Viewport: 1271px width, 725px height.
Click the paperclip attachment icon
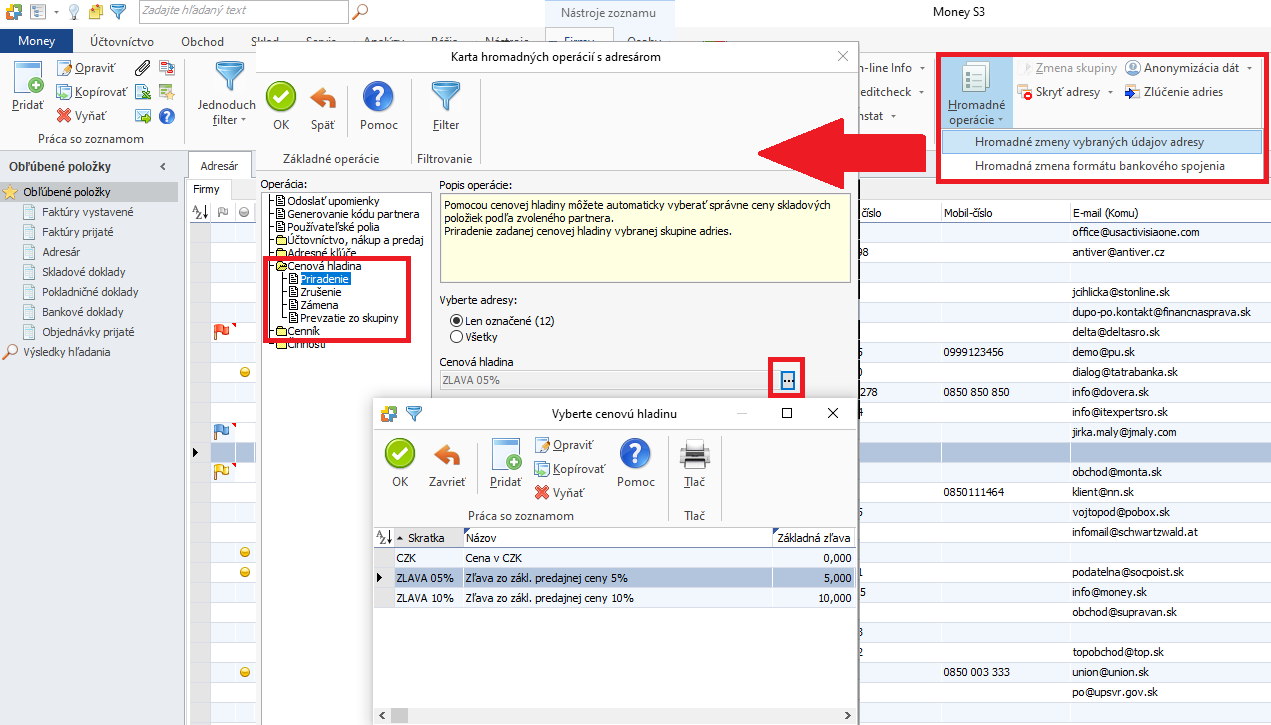tap(143, 68)
